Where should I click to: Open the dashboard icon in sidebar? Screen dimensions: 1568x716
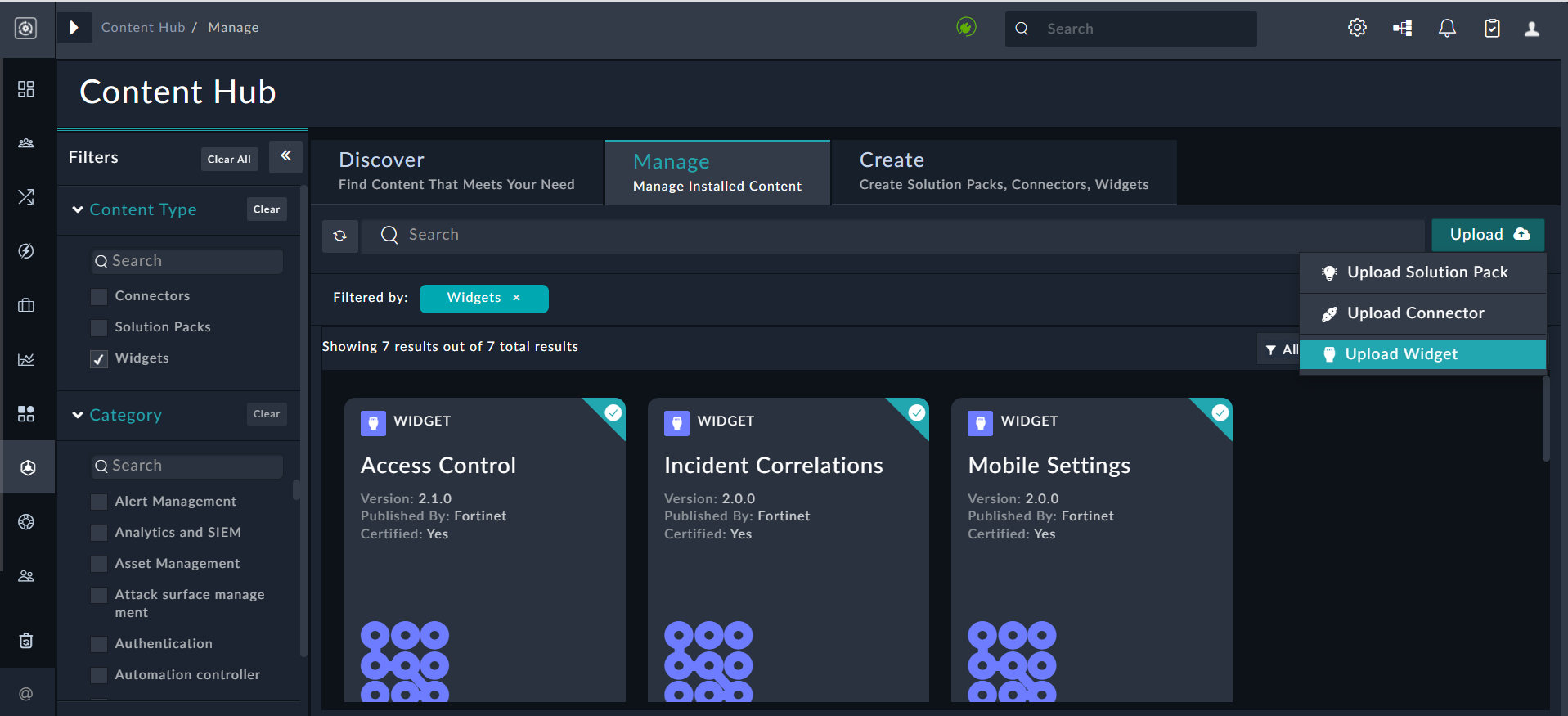(x=26, y=88)
